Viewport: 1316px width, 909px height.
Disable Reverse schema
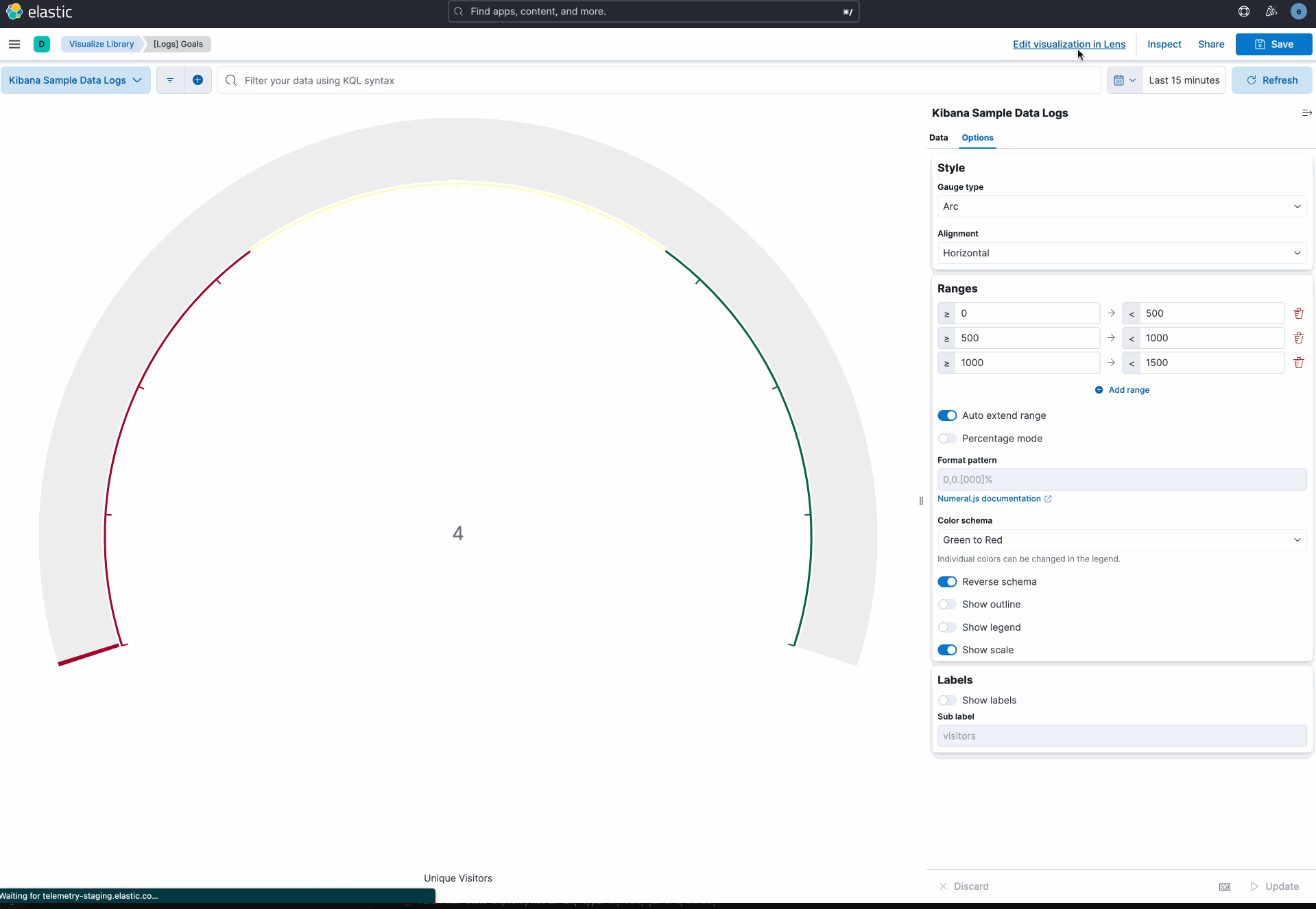tap(947, 581)
